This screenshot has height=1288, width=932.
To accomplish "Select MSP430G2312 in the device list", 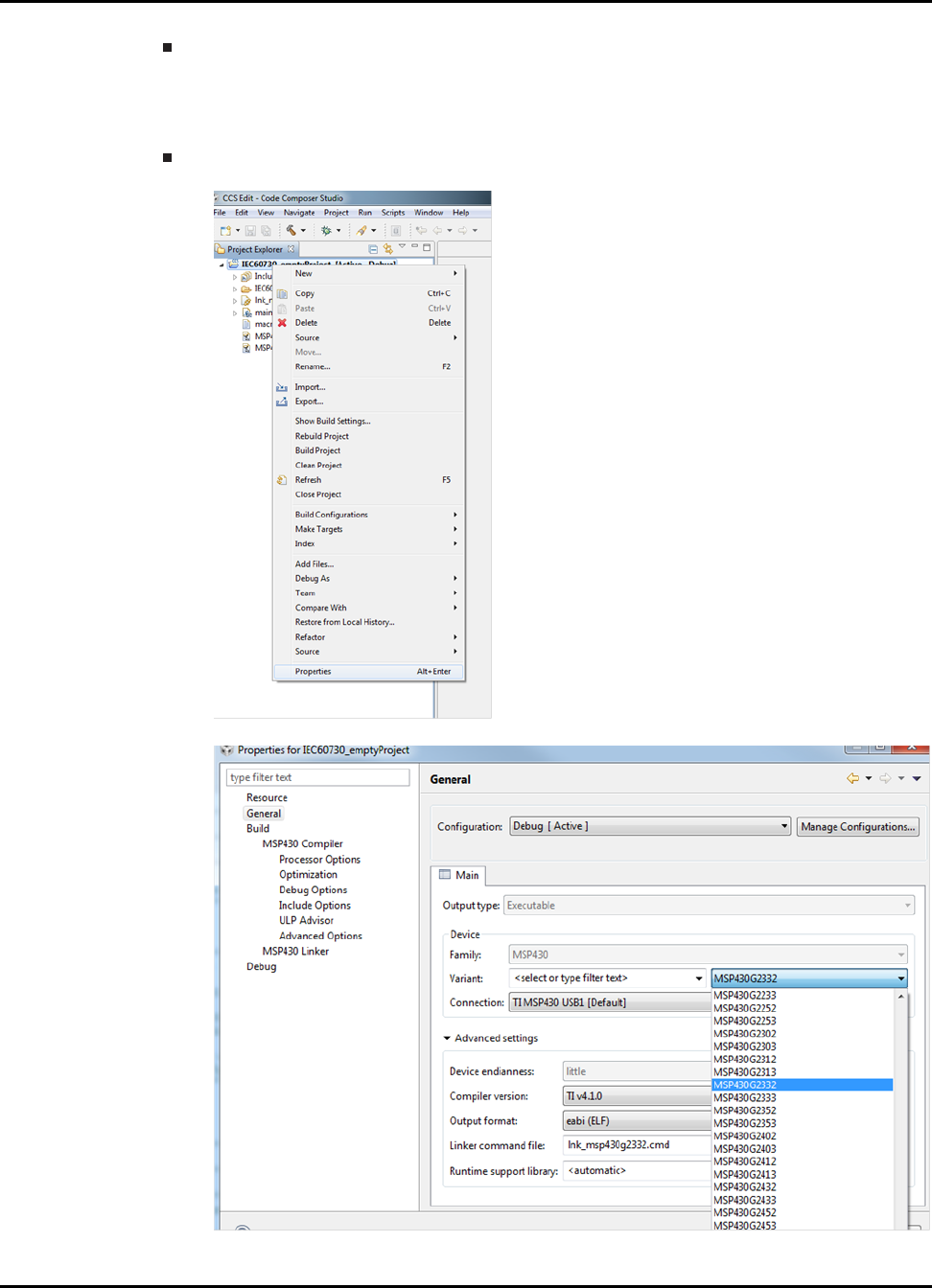I will tap(803, 1060).
